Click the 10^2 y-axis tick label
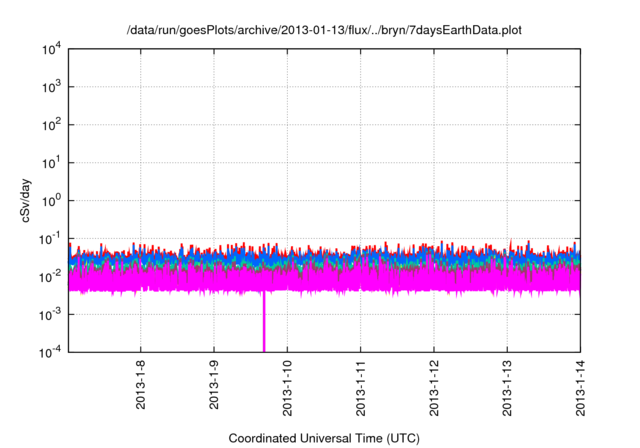Viewport: 640px width, 448px height. (x=51, y=125)
